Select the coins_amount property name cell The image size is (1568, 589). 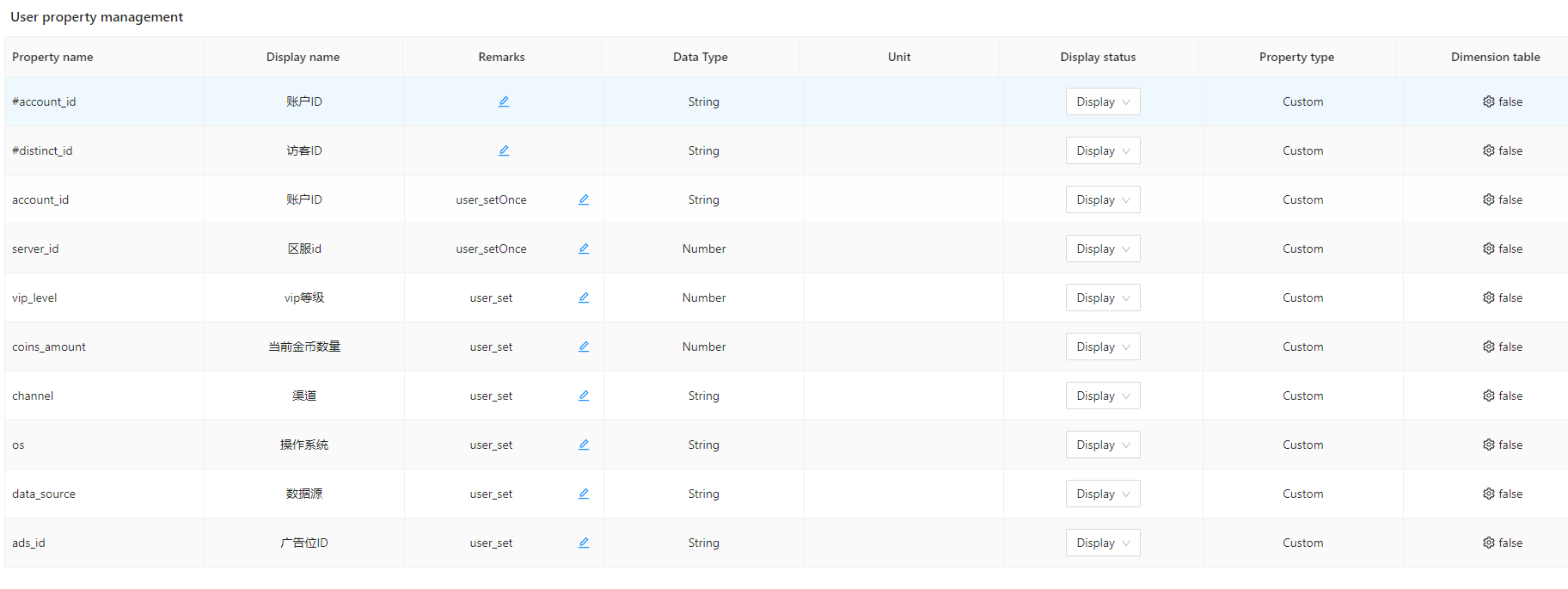[49, 347]
